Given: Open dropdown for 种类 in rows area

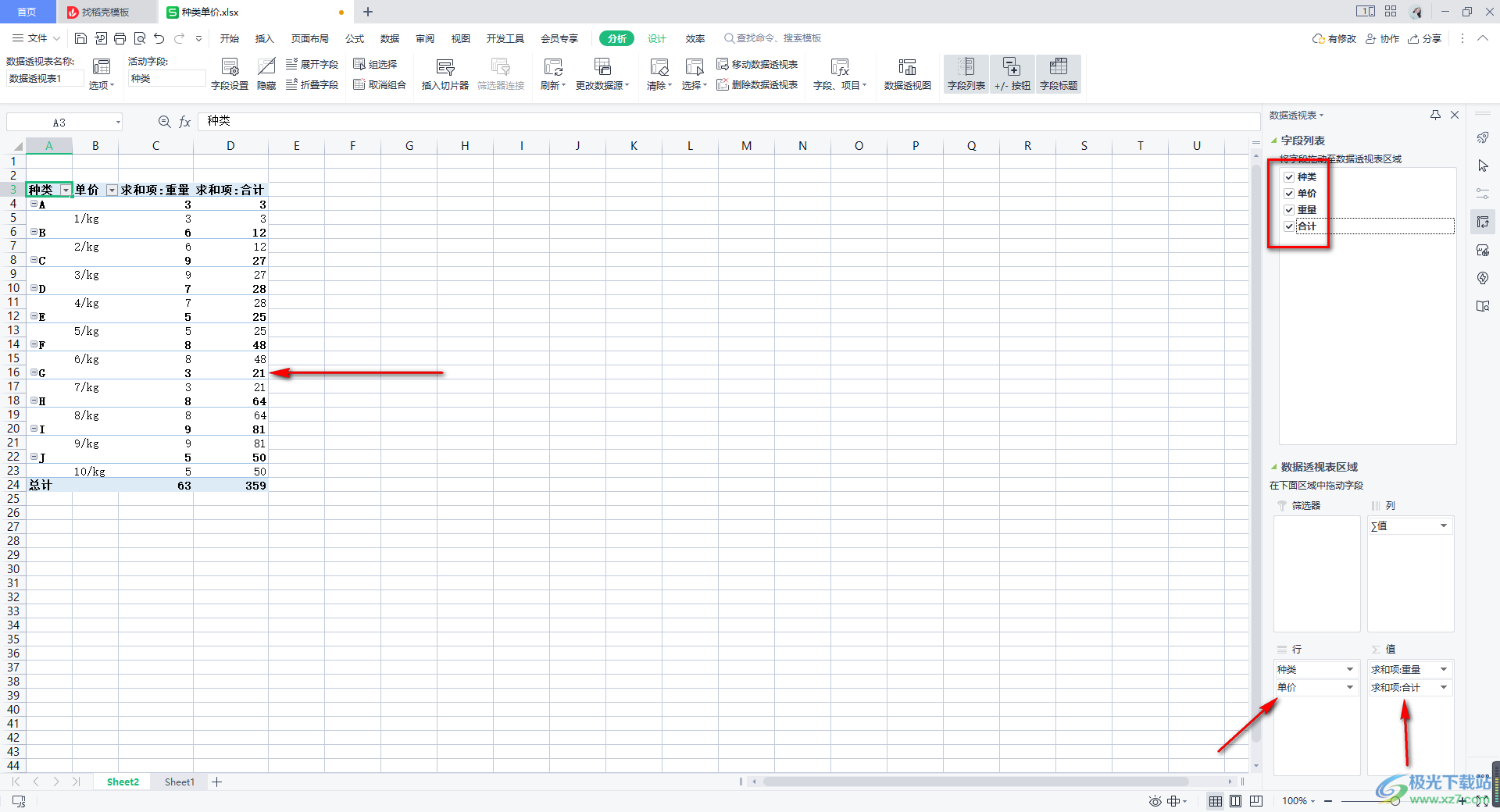Looking at the screenshot, I should point(1349,669).
